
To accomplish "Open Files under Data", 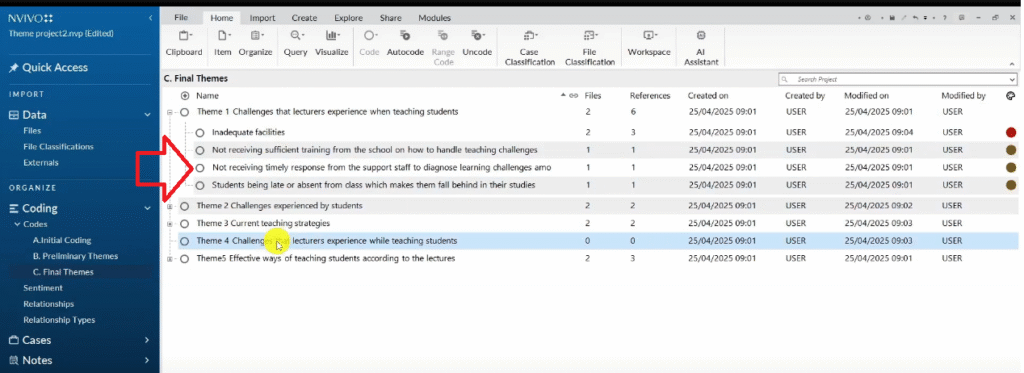I will pyautogui.click(x=32, y=131).
